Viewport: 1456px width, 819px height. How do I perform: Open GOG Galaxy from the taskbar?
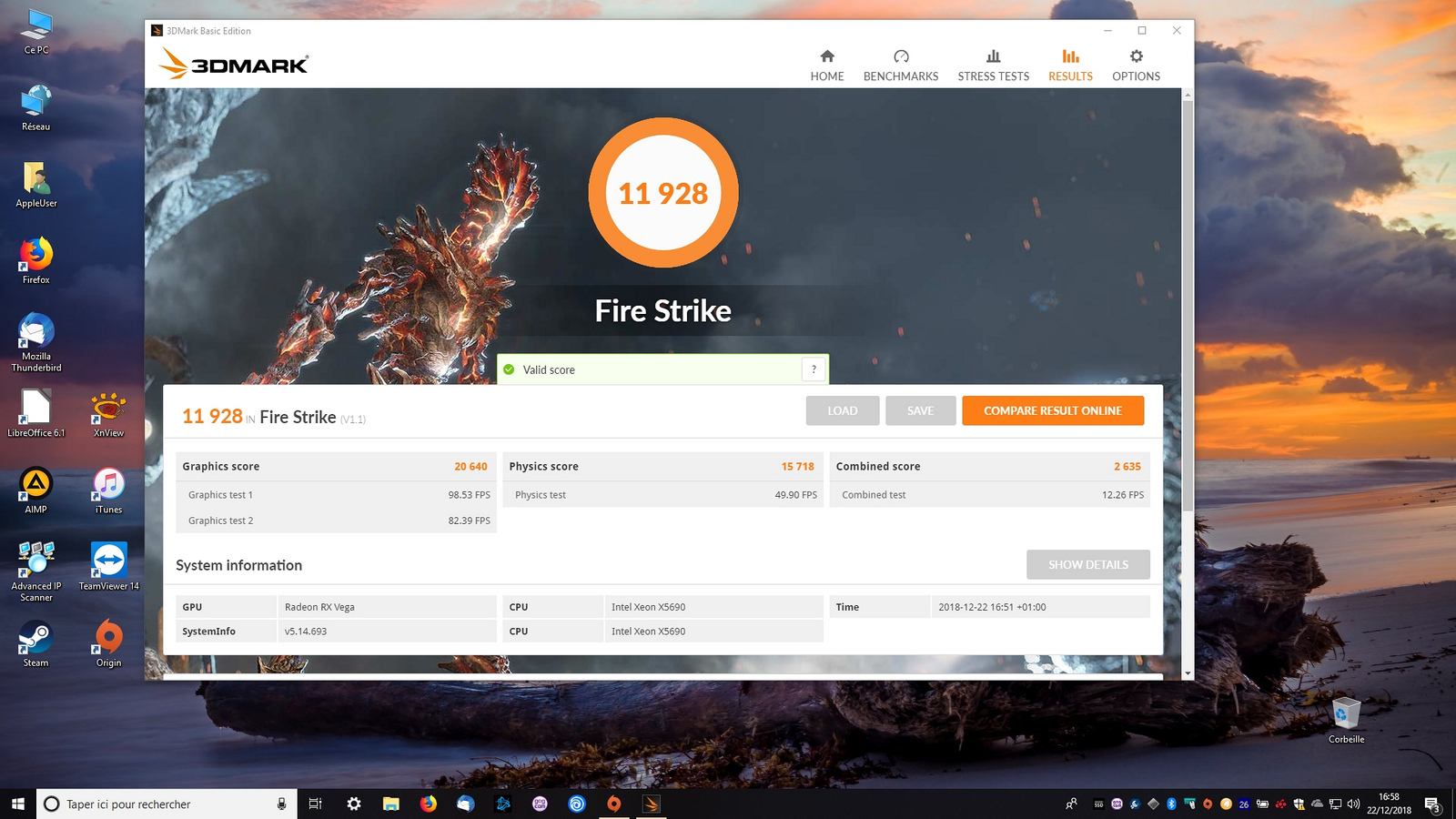pyautogui.click(x=540, y=804)
